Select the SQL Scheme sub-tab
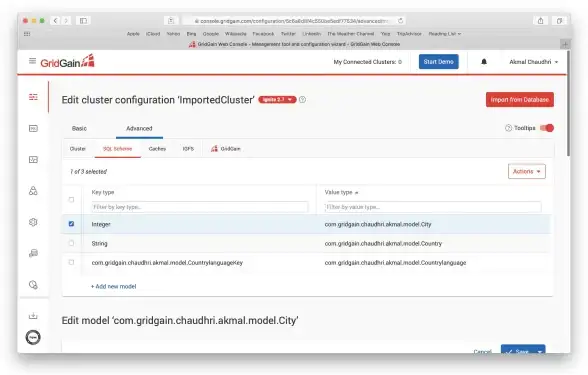Image resolution: width=588 pixels, height=375 pixels. tap(117, 149)
